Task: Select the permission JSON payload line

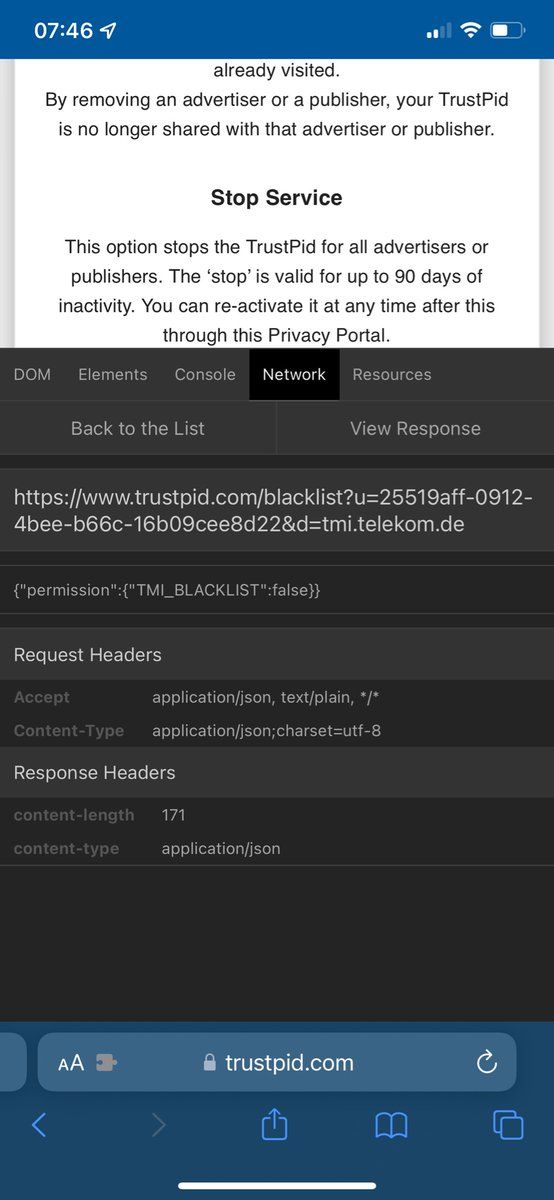Action: tap(167, 591)
